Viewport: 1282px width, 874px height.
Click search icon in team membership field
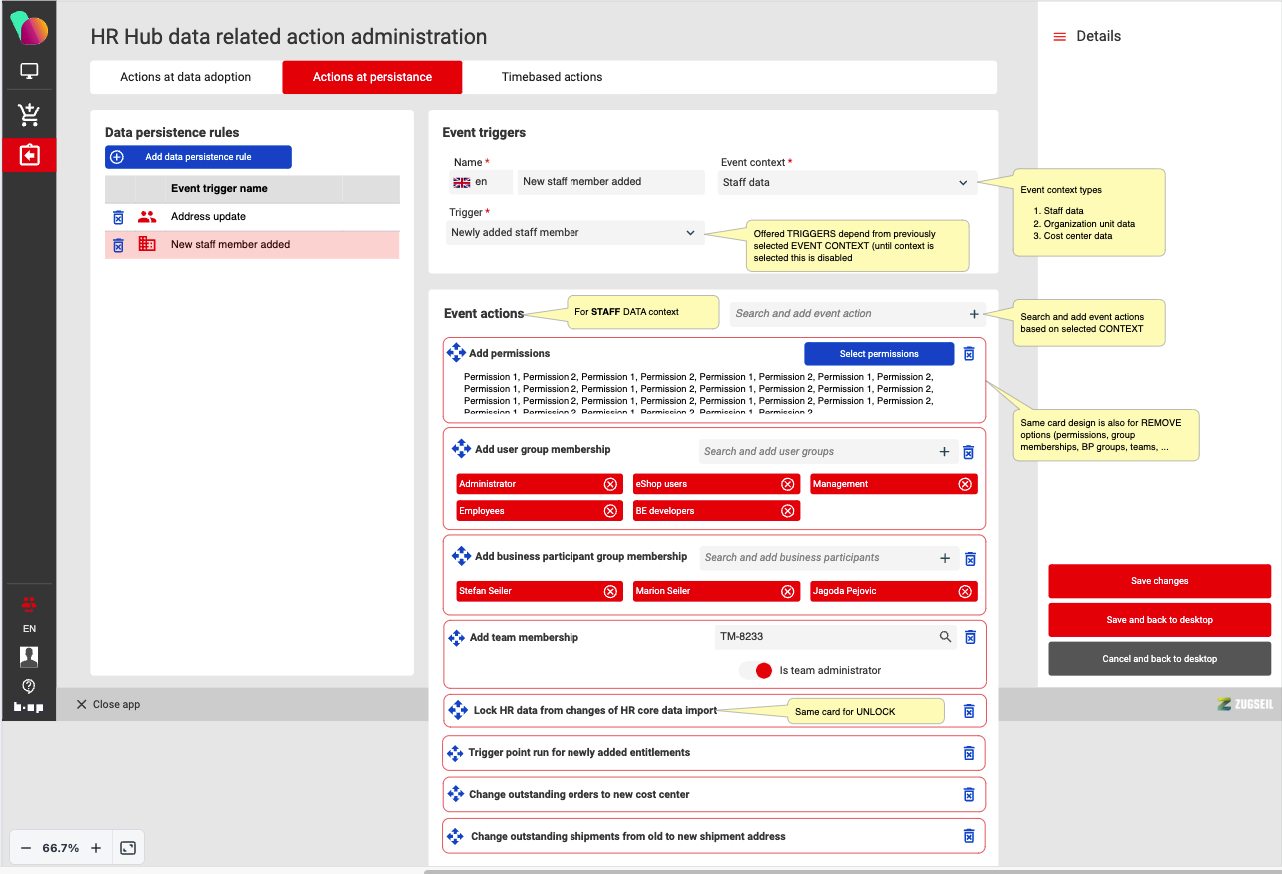pos(945,637)
